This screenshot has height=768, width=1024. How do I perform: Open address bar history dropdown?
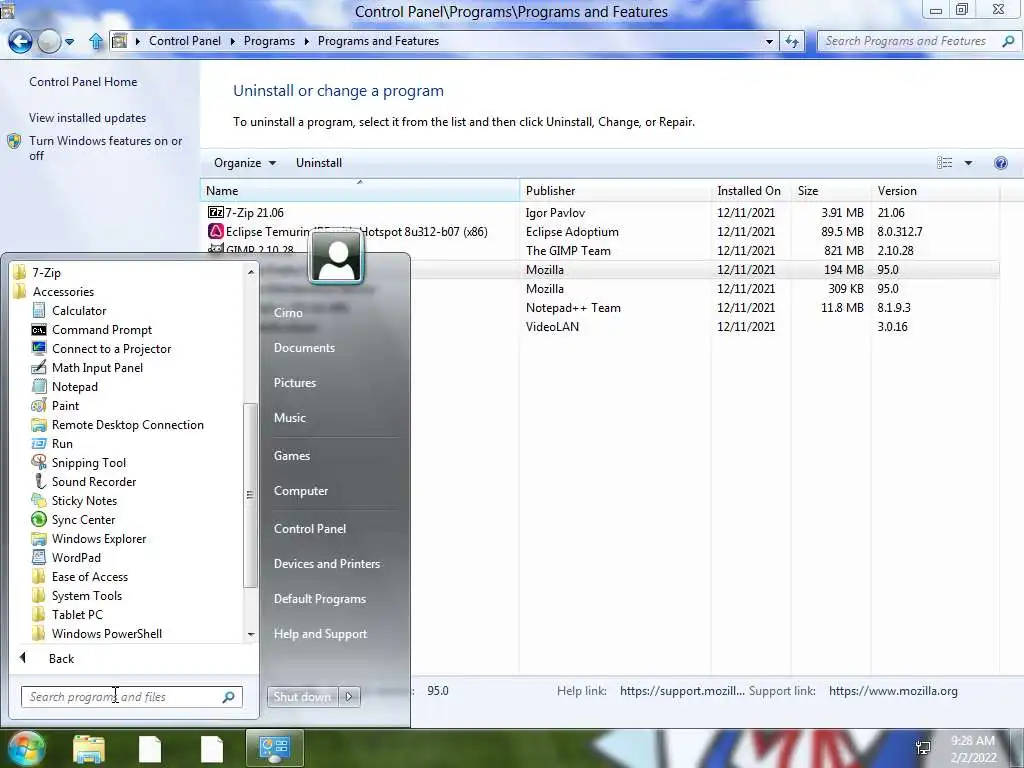(769, 41)
